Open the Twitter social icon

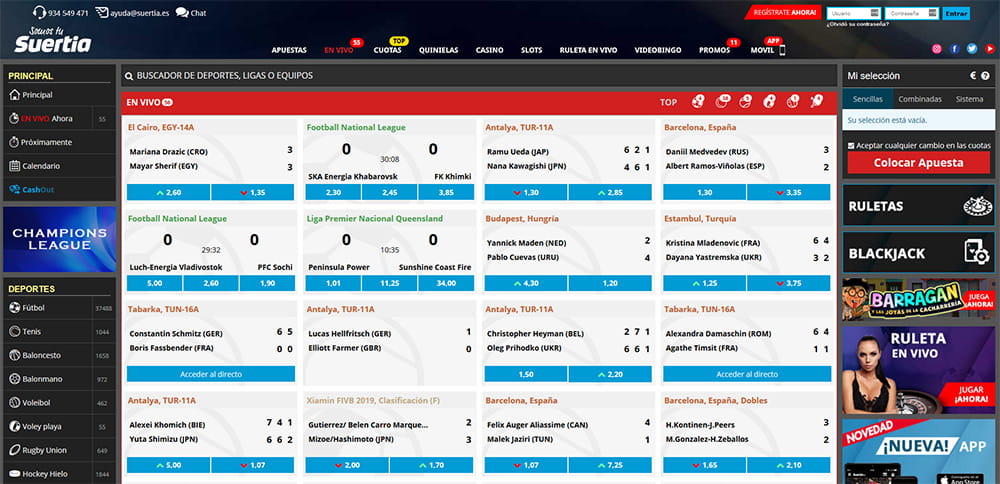(x=972, y=48)
